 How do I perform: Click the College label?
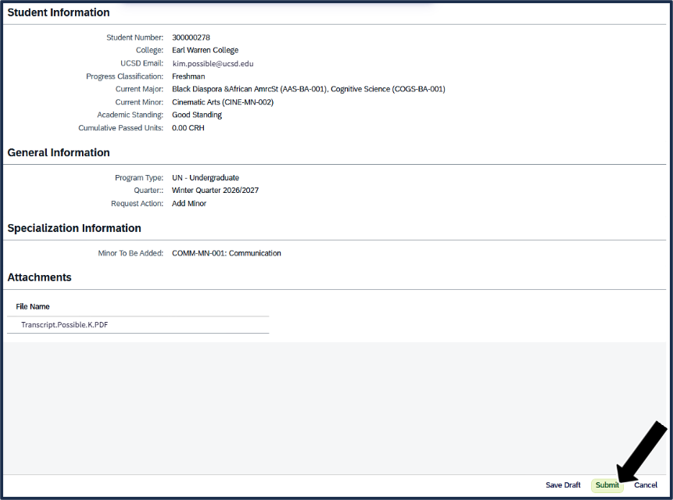click(x=149, y=50)
